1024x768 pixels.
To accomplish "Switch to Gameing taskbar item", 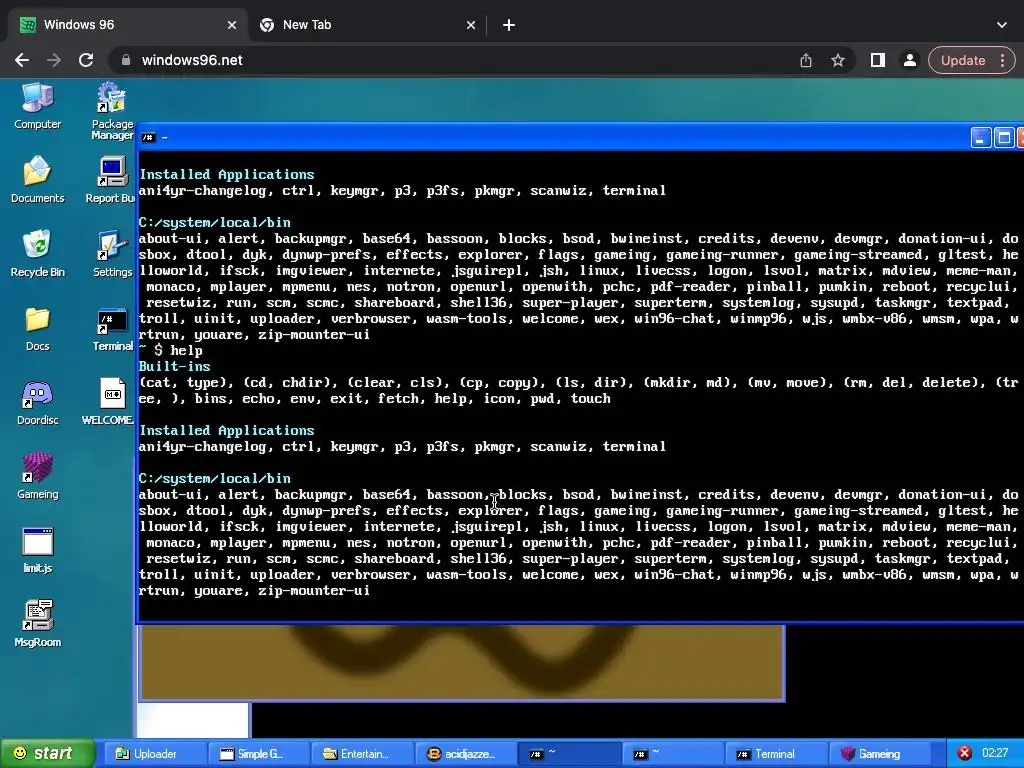I will (x=878, y=754).
